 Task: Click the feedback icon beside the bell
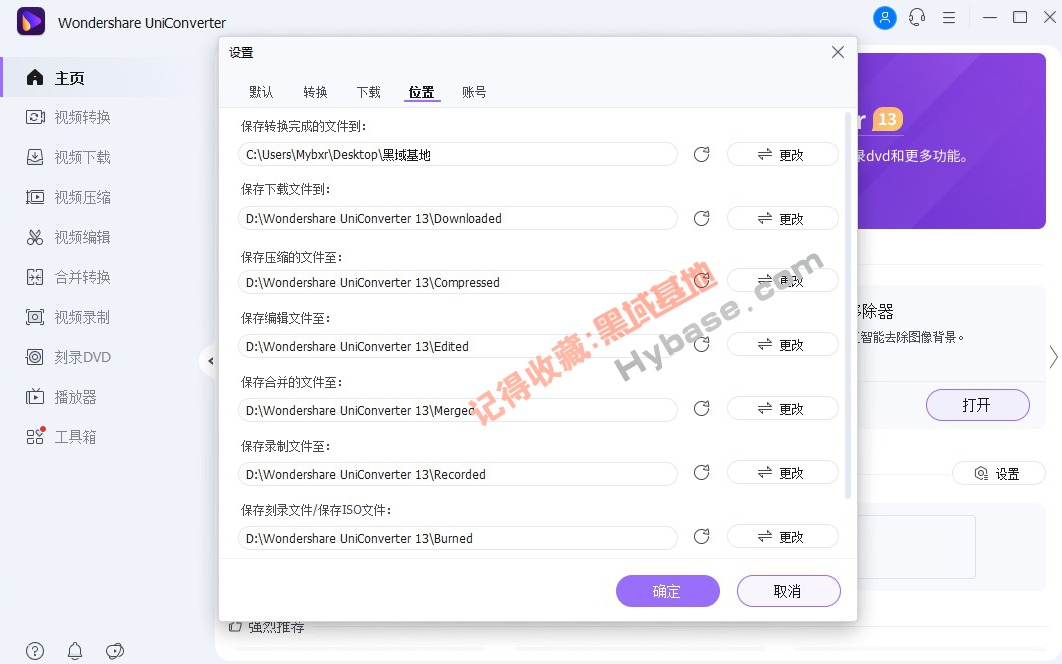tap(115, 651)
